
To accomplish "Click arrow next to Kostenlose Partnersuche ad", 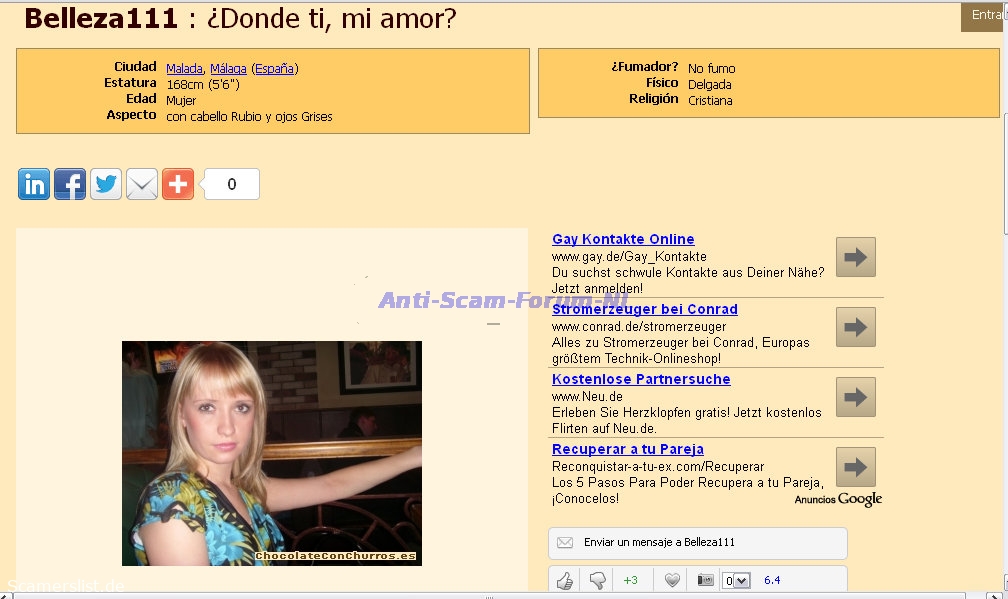I will (855, 397).
